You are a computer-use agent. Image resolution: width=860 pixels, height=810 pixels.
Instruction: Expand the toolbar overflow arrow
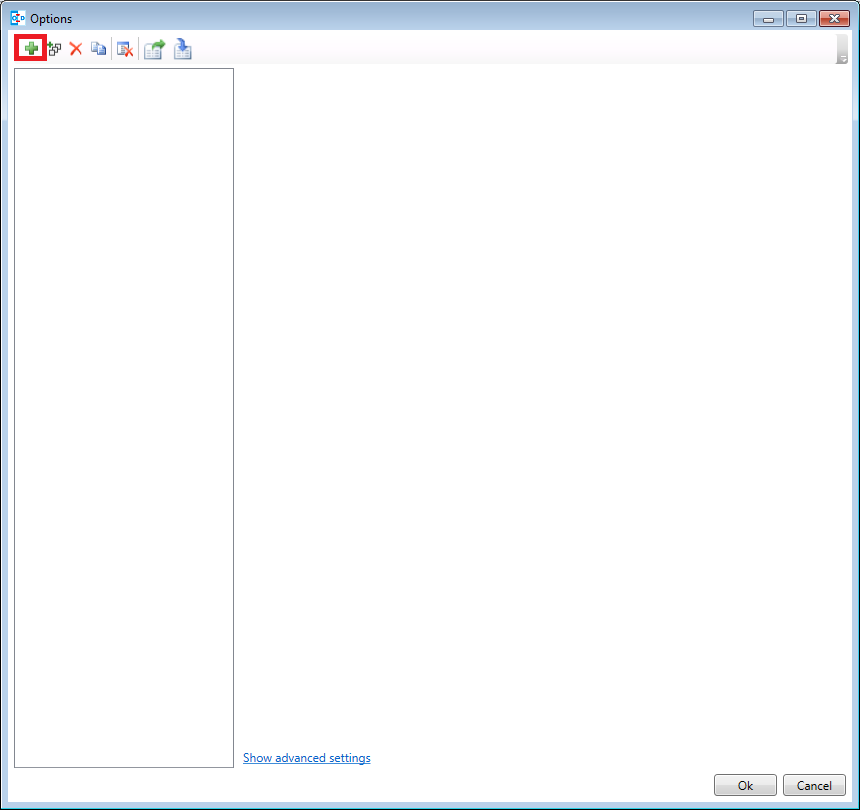(842, 59)
